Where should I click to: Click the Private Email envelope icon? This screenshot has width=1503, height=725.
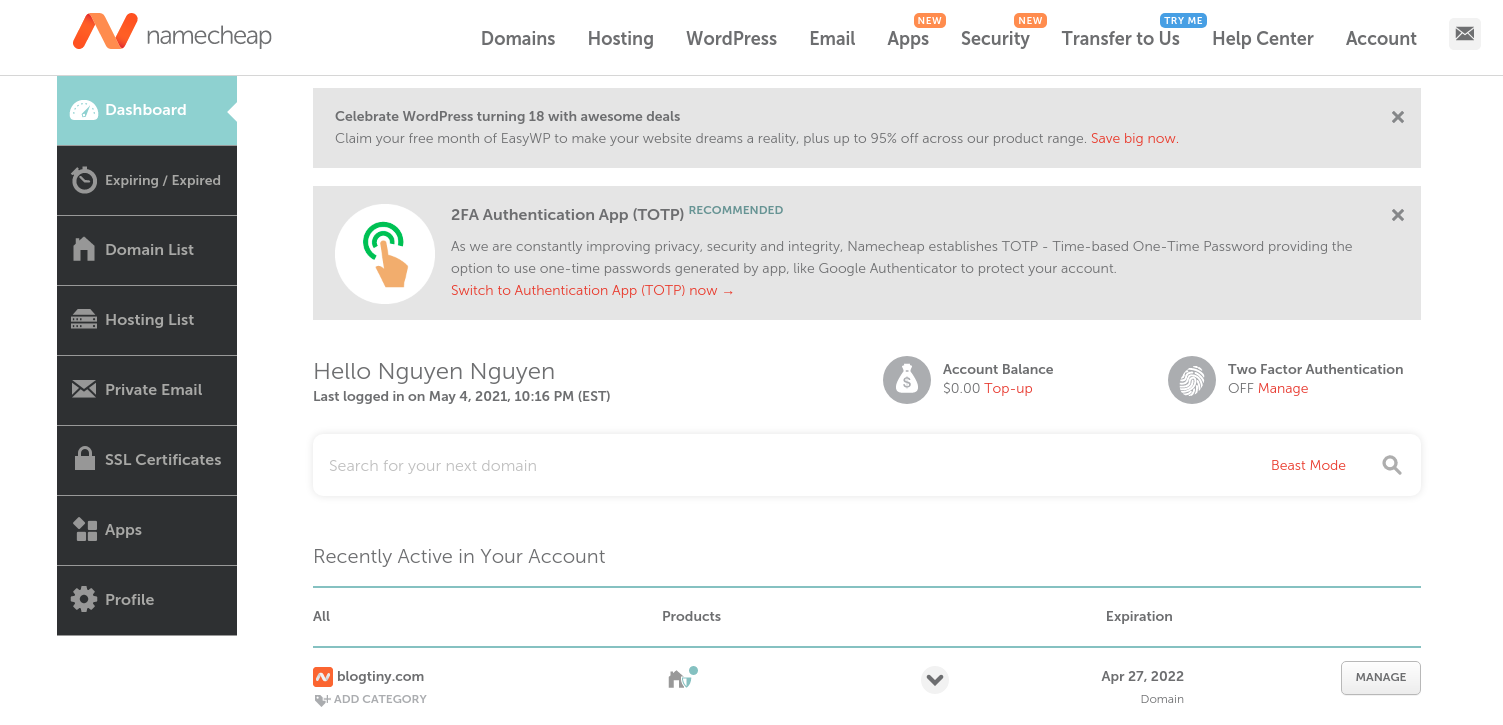(x=84, y=389)
